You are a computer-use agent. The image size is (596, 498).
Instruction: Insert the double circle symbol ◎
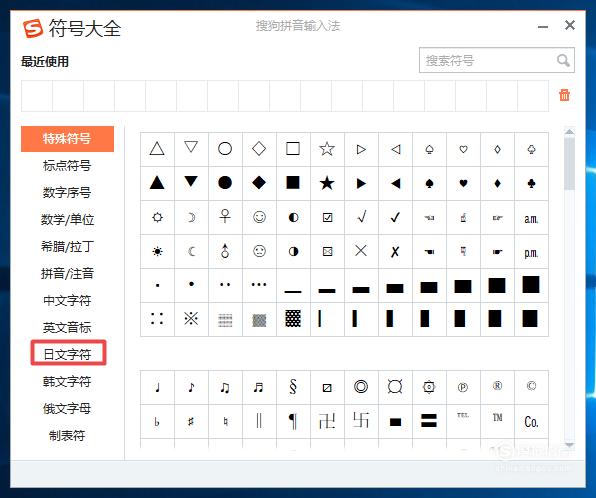click(361, 387)
